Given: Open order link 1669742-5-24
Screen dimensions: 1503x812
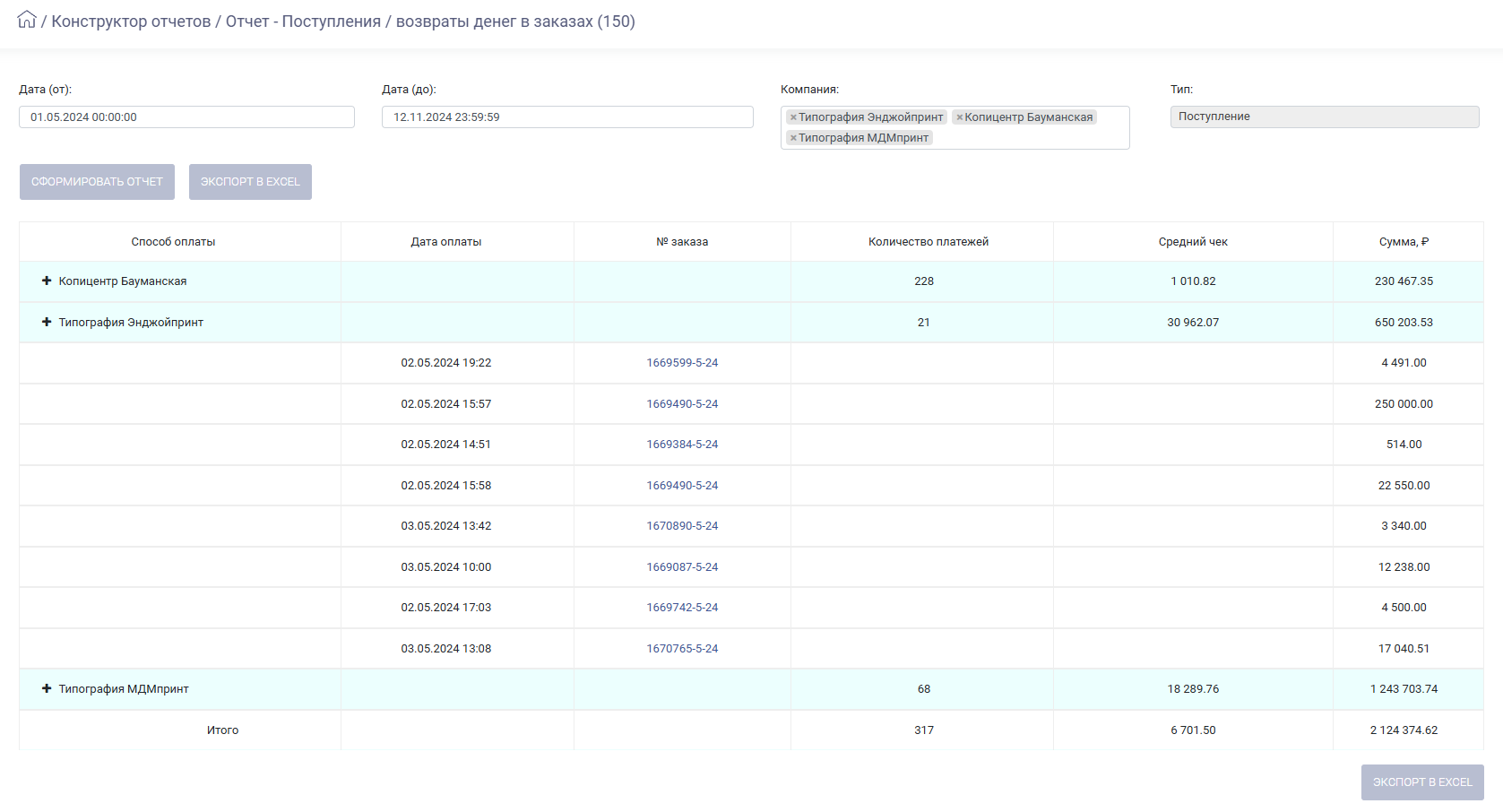Looking at the screenshot, I should coord(682,608).
